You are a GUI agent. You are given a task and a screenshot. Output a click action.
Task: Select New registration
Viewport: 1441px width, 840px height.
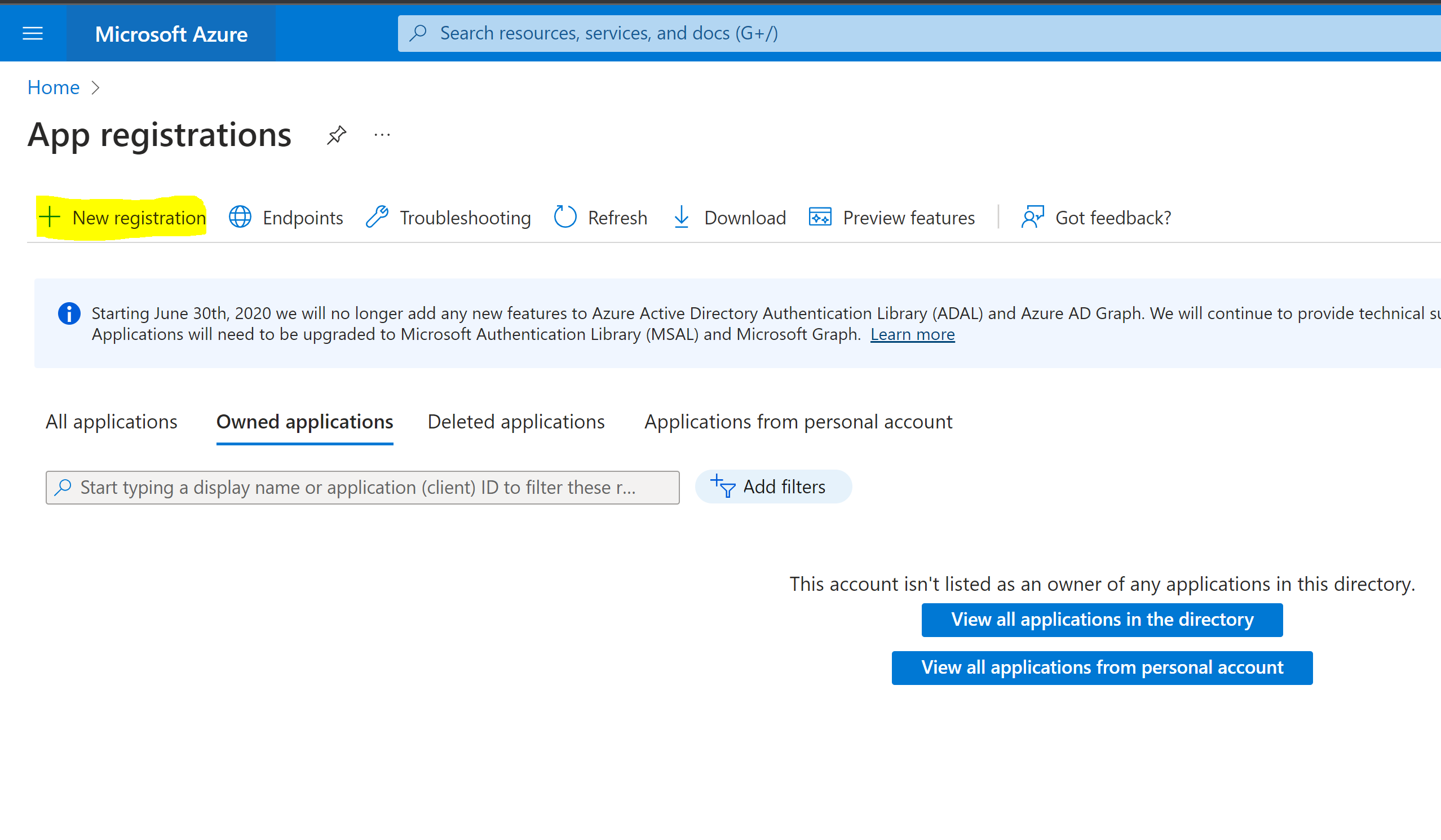point(122,217)
